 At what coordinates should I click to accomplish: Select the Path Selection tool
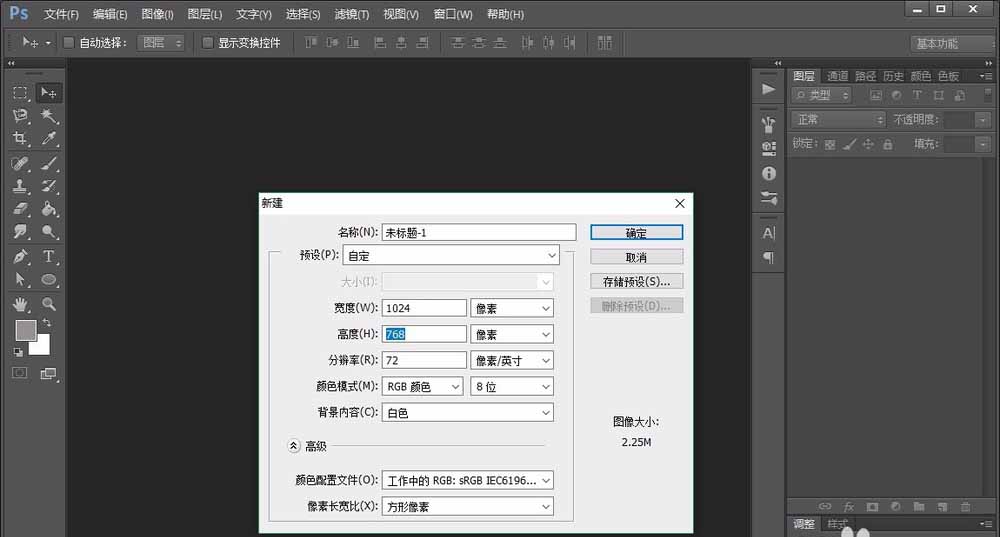(x=20, y=279)
